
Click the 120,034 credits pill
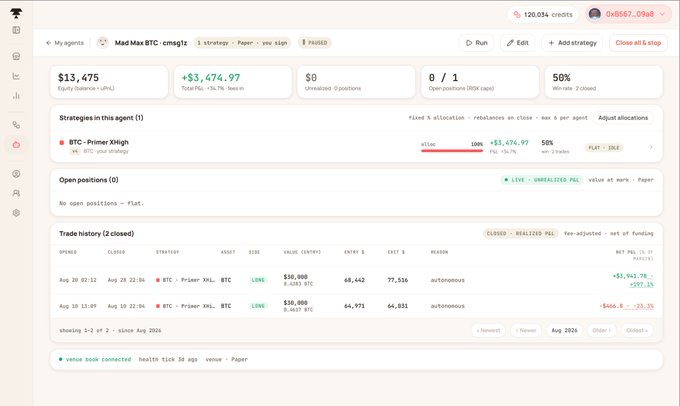(x=543, y=14)
